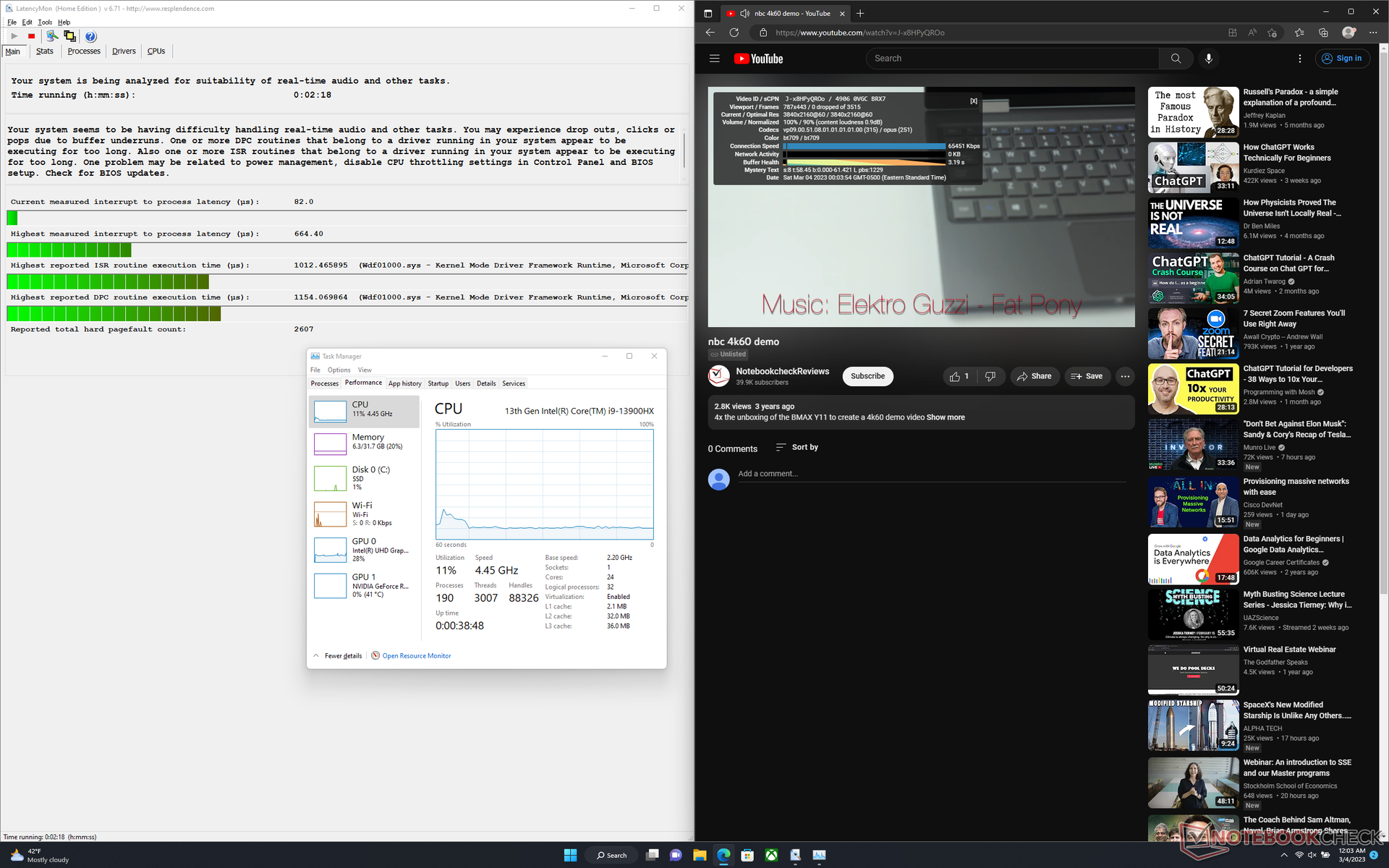Click the YouTube search magnifier button
Viewport: 1389px width, 868px height.
[x=1176, y=59]
